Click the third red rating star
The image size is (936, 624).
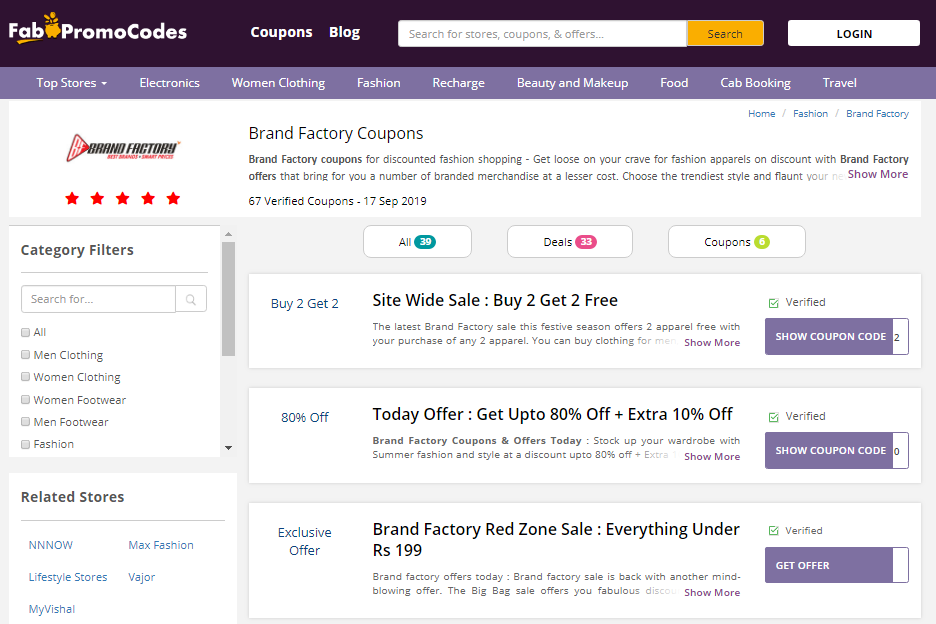[123, 198]
